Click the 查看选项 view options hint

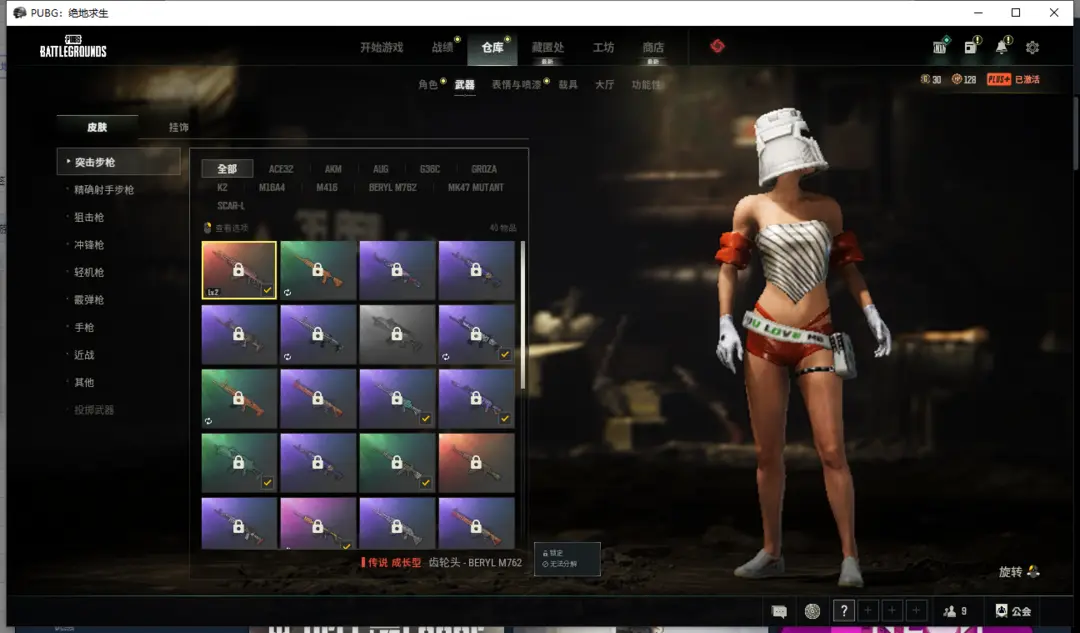pyautogui.click(x=226, y=228)
